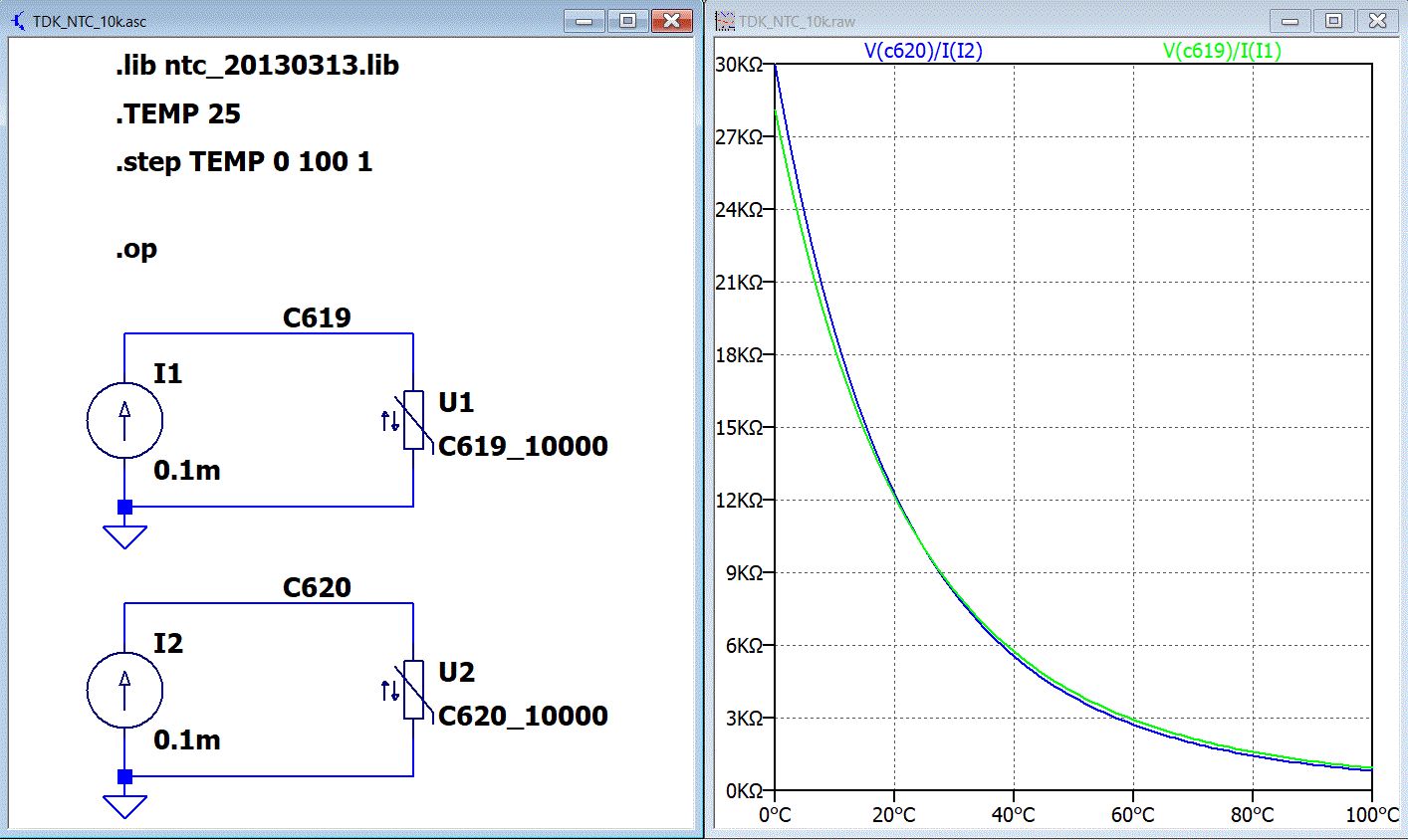
Task: Click the C619 net label
Action: (x=317, y=317)
